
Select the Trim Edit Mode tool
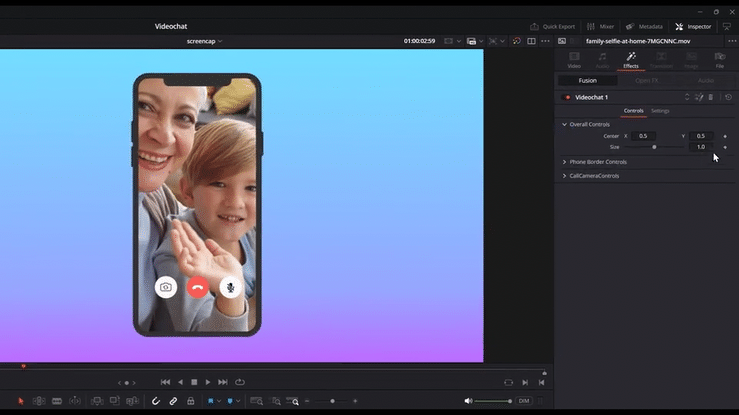(x=39, y=401)
